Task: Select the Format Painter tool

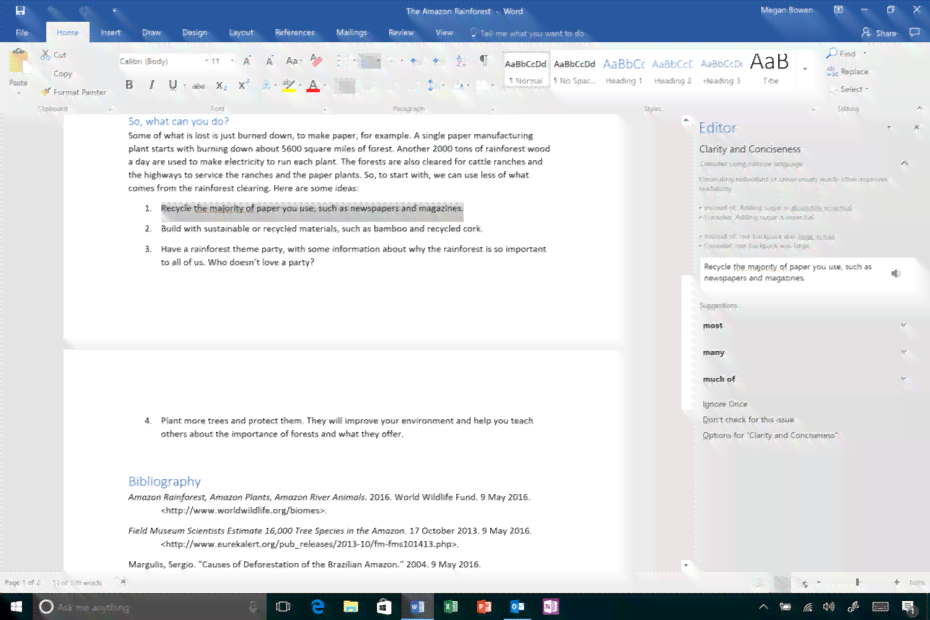Action: (x=75, y=92)
